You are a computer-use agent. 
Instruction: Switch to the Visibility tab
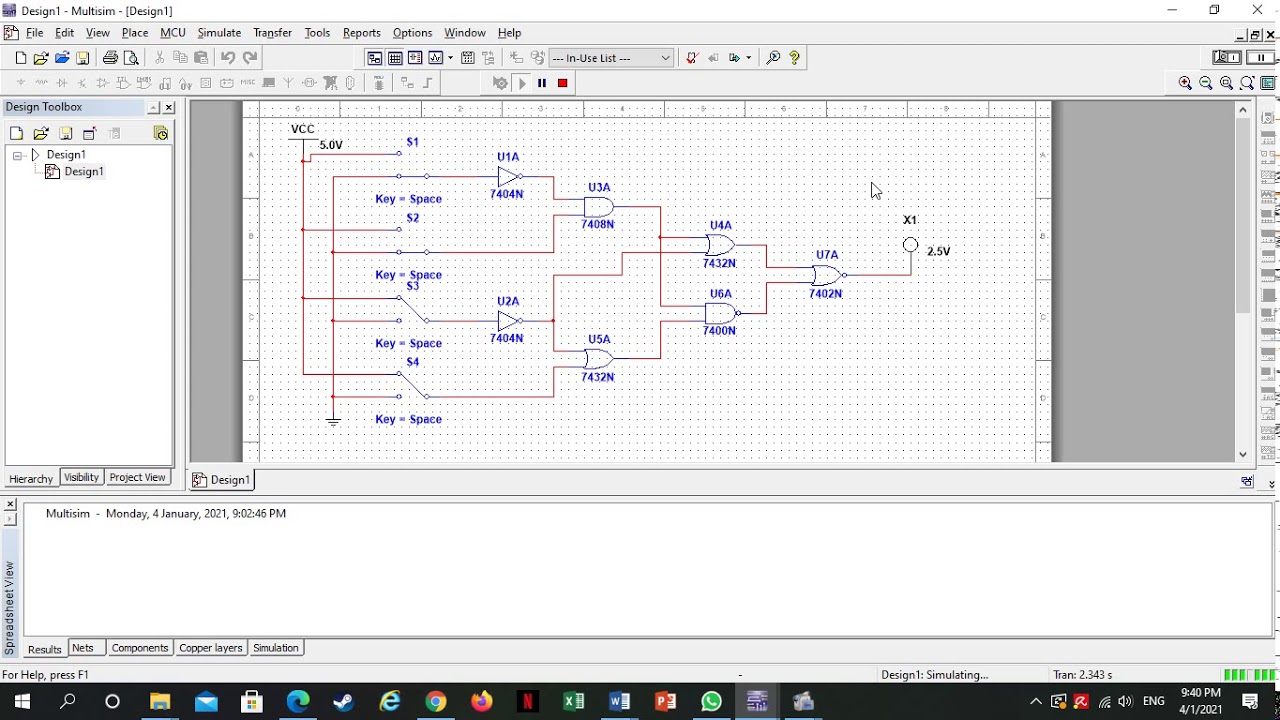[81, 478]
